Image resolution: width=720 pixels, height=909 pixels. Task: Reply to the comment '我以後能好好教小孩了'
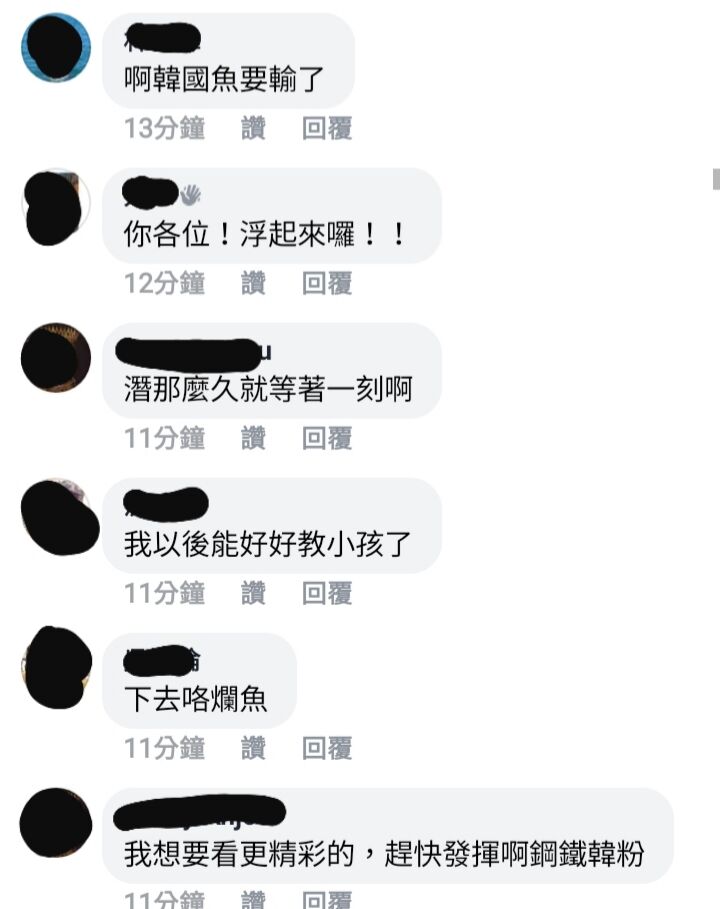327,593
